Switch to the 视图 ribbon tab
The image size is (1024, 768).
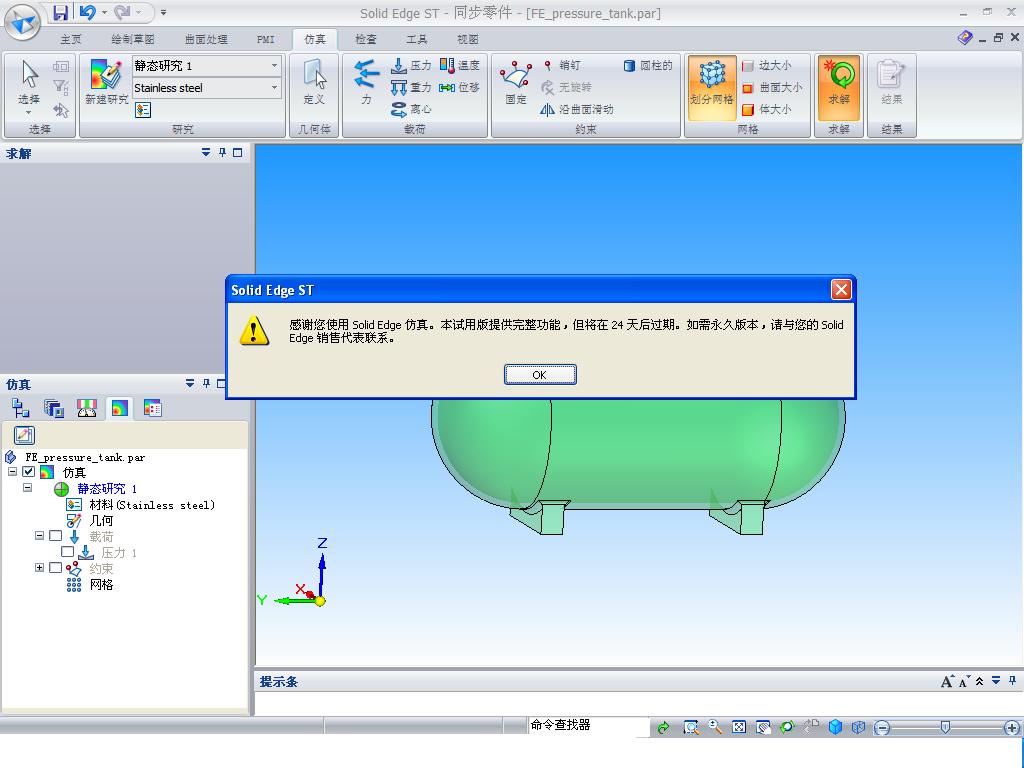(468, 40)
